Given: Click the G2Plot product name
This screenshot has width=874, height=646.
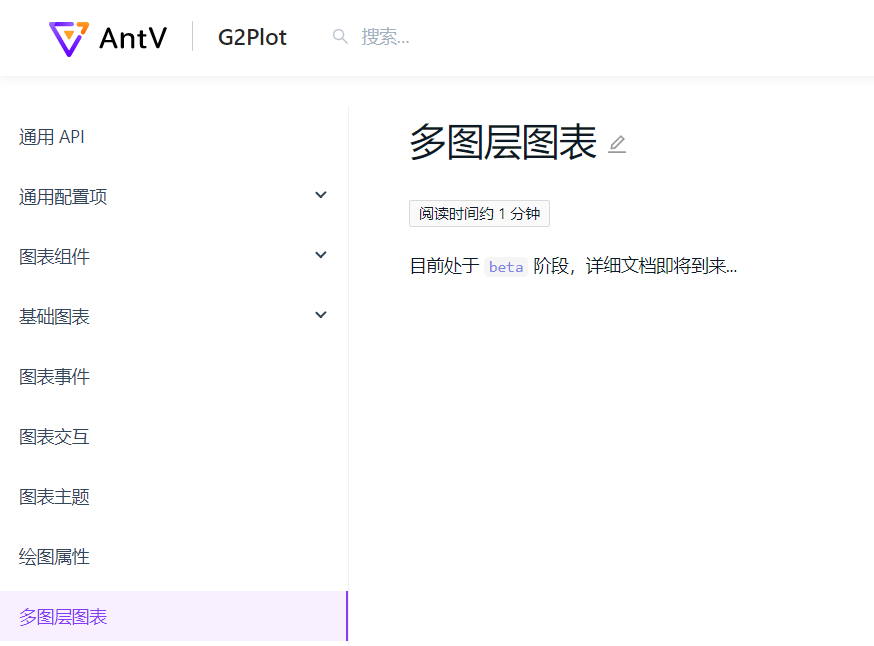Looking at the screenshot, I should click(x=252, y=37).
